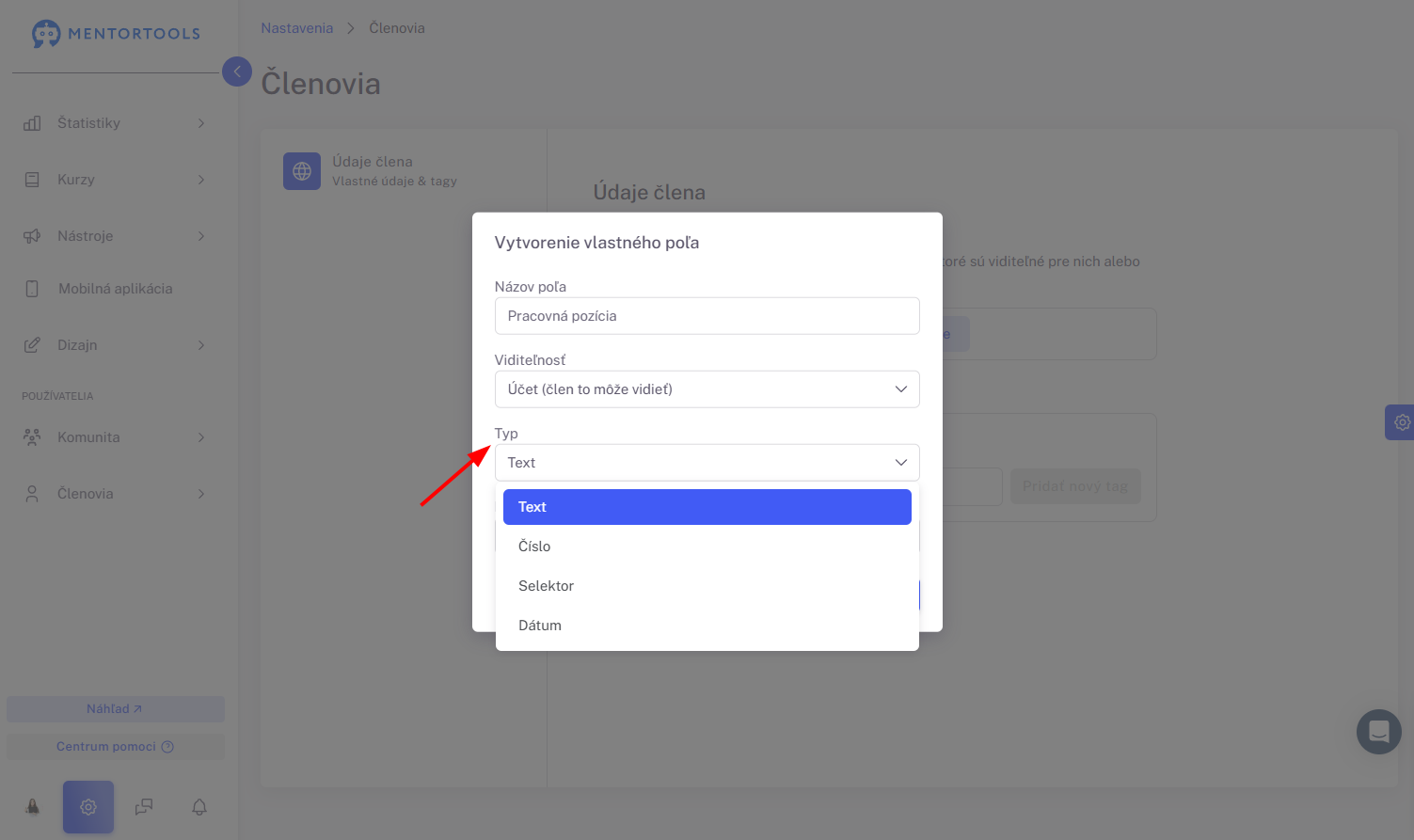Click the rocket icon in bottom bar
1414x840 pixels.
tap(33, 807)
